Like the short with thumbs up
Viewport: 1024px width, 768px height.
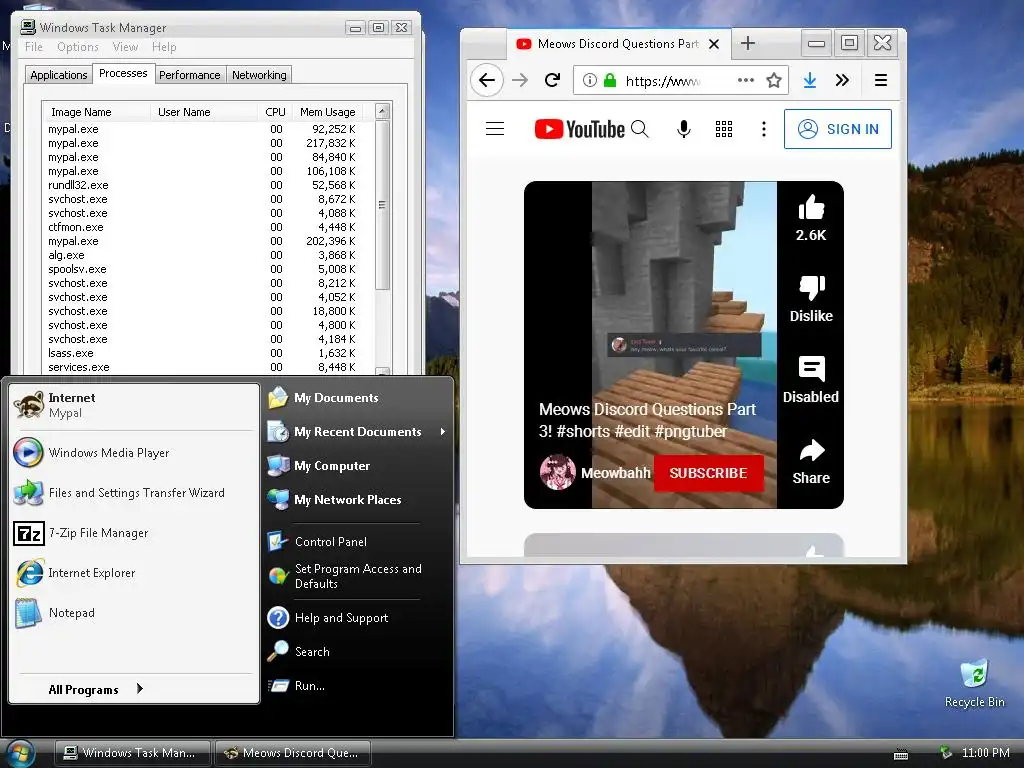tap(811, 208)
